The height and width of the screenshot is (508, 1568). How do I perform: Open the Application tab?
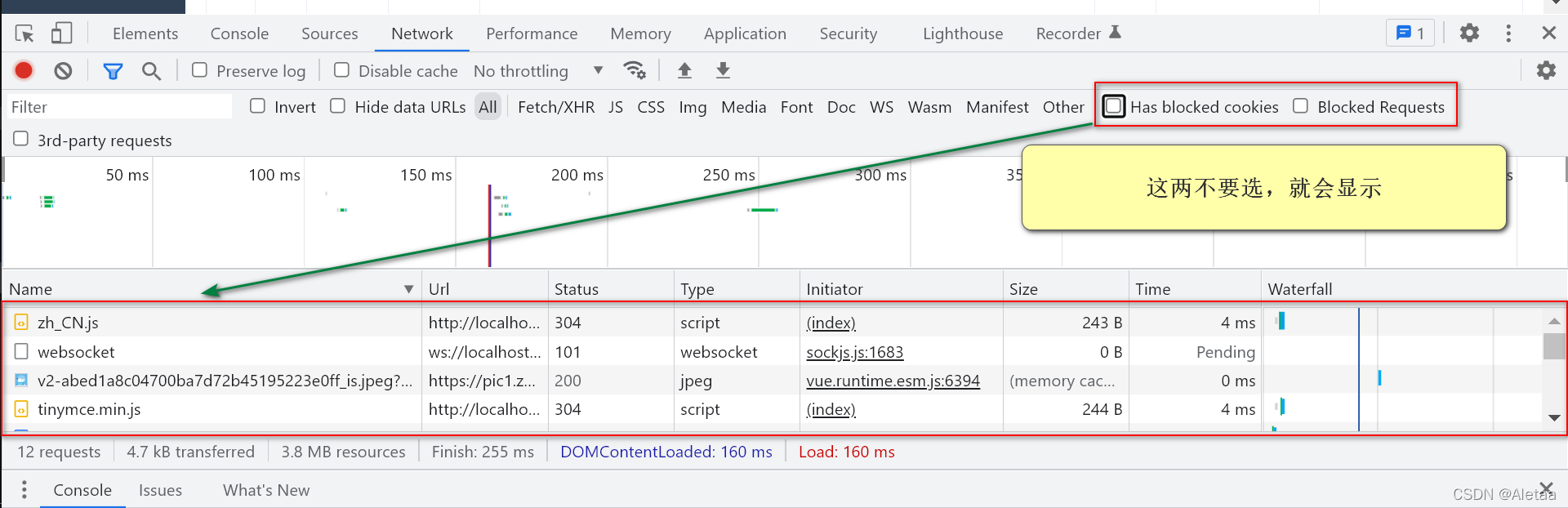point(745,33)
